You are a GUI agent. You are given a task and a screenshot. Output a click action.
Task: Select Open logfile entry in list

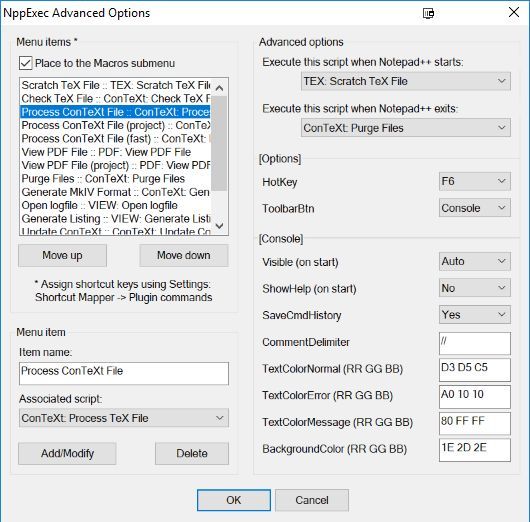pos(116,206)
